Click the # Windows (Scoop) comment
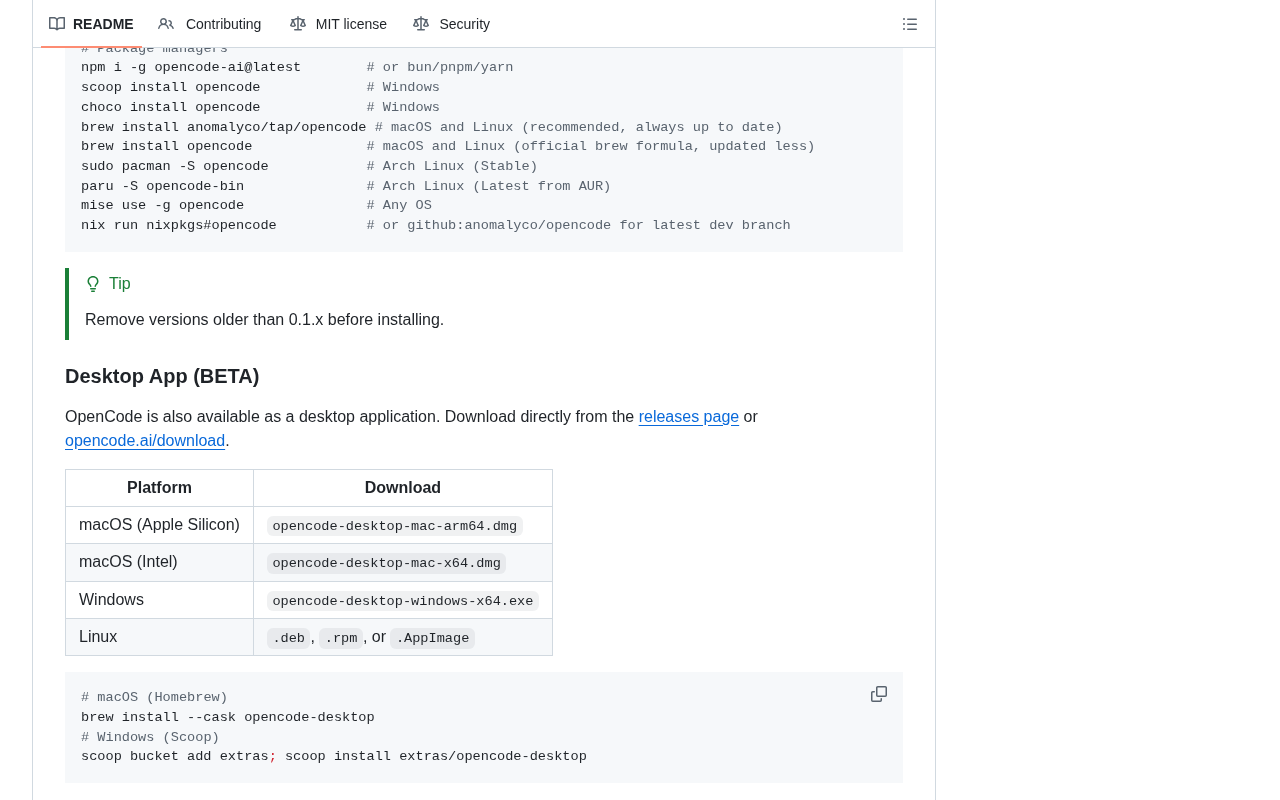1280x800 pixels. point(150,738)
